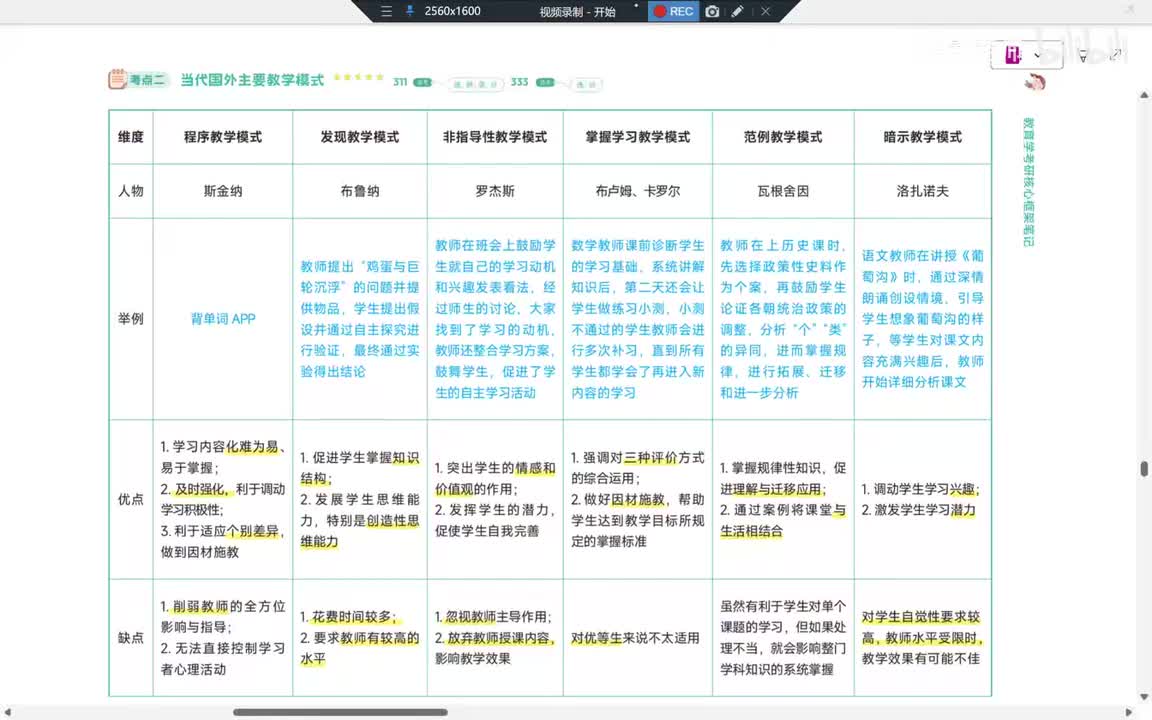The image size is (1152, 720).
Task: Click the 罗杰斯 cell
Action: click(x=494, y=191)
